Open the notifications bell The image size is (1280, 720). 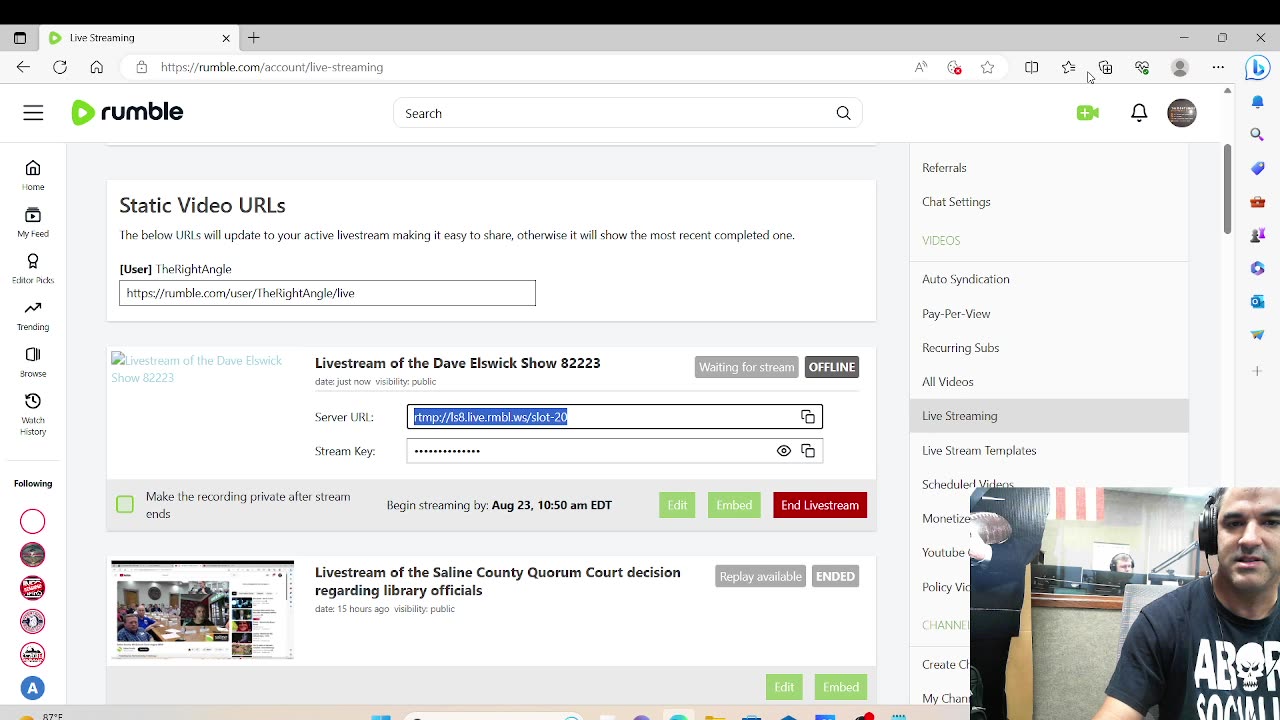tap(1139, 113)
